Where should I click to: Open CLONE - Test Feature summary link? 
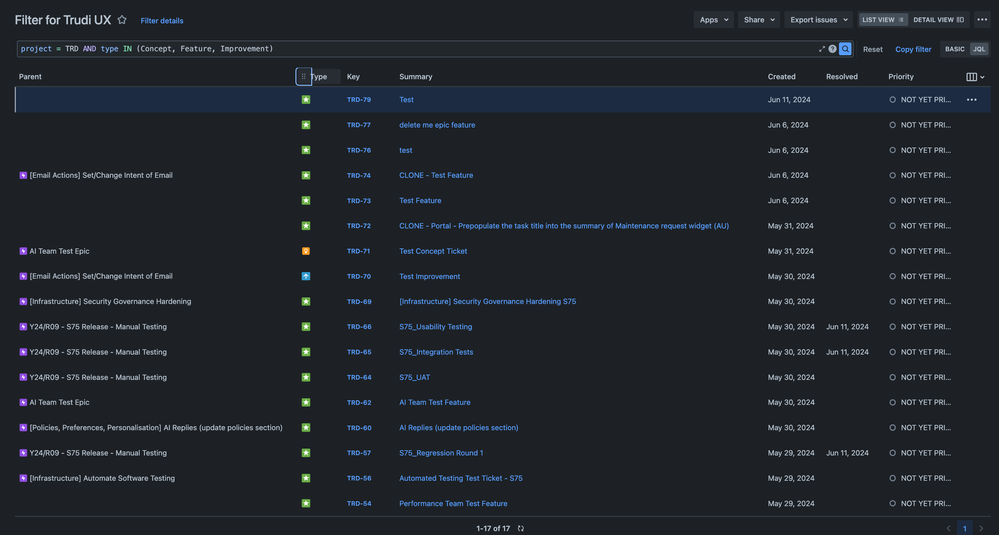point(436,175)
